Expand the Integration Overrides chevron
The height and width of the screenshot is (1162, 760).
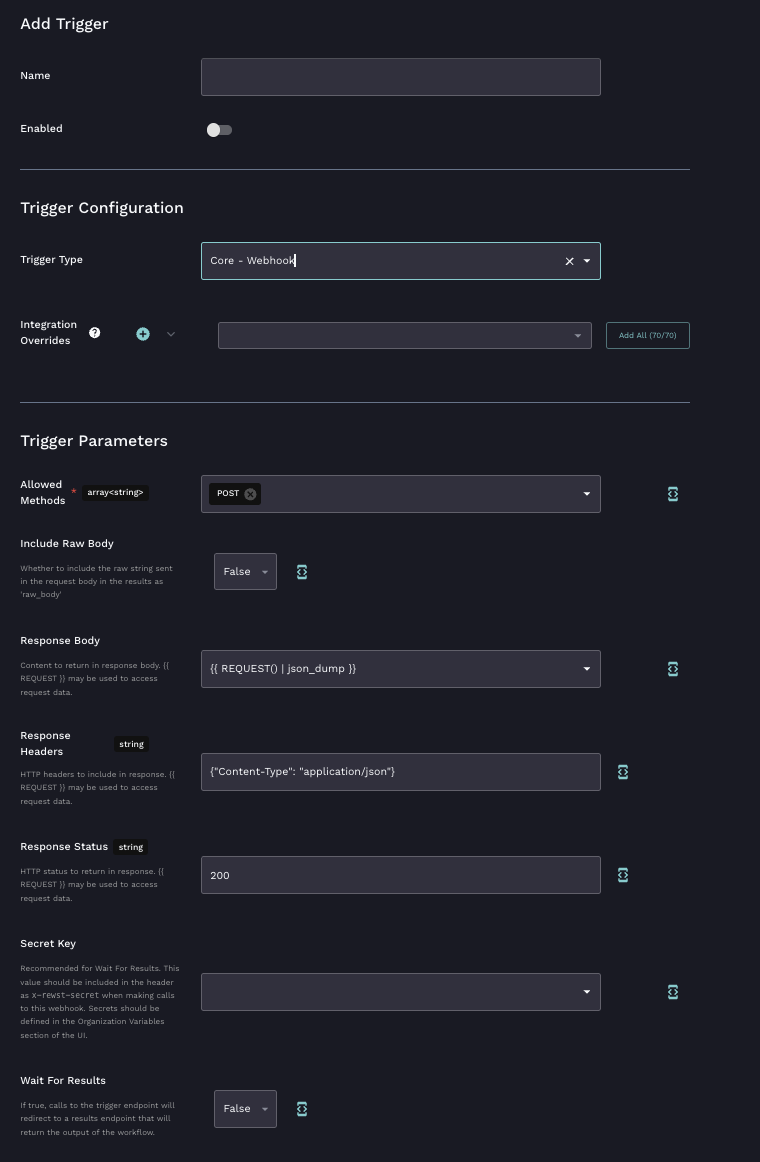(x=171, y=334)
